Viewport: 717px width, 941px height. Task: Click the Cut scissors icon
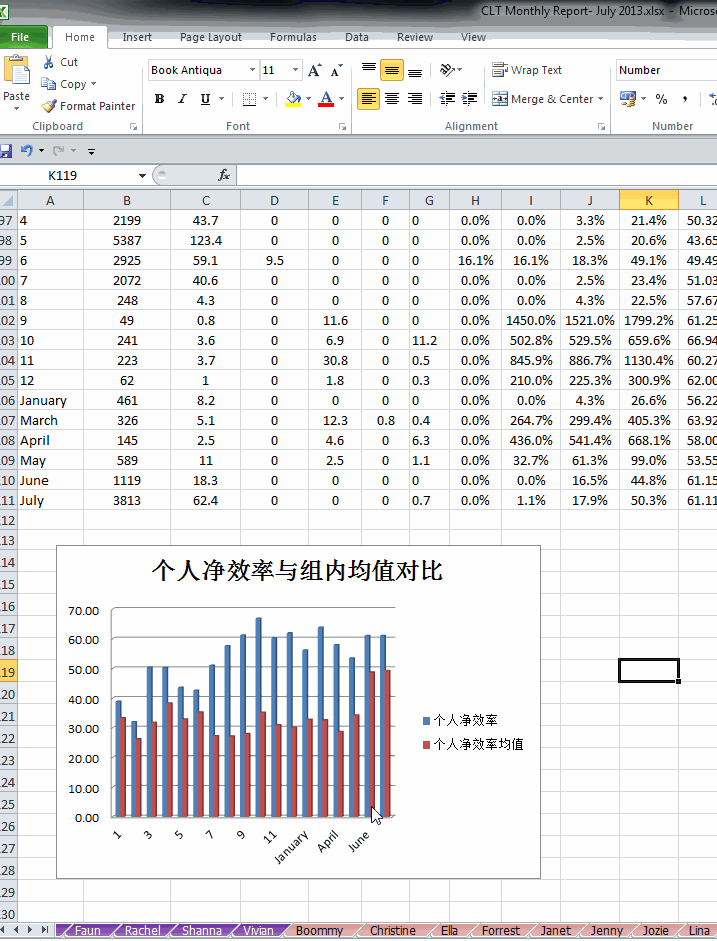pyautogui.click(x=49, y=62)
